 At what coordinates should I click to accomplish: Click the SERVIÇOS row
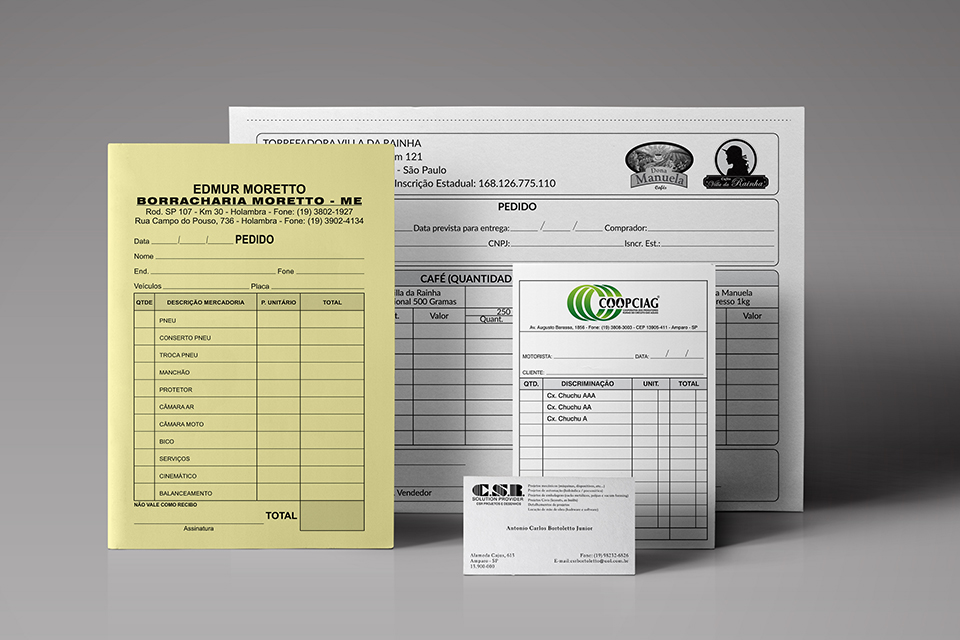[x=249, y=458]
